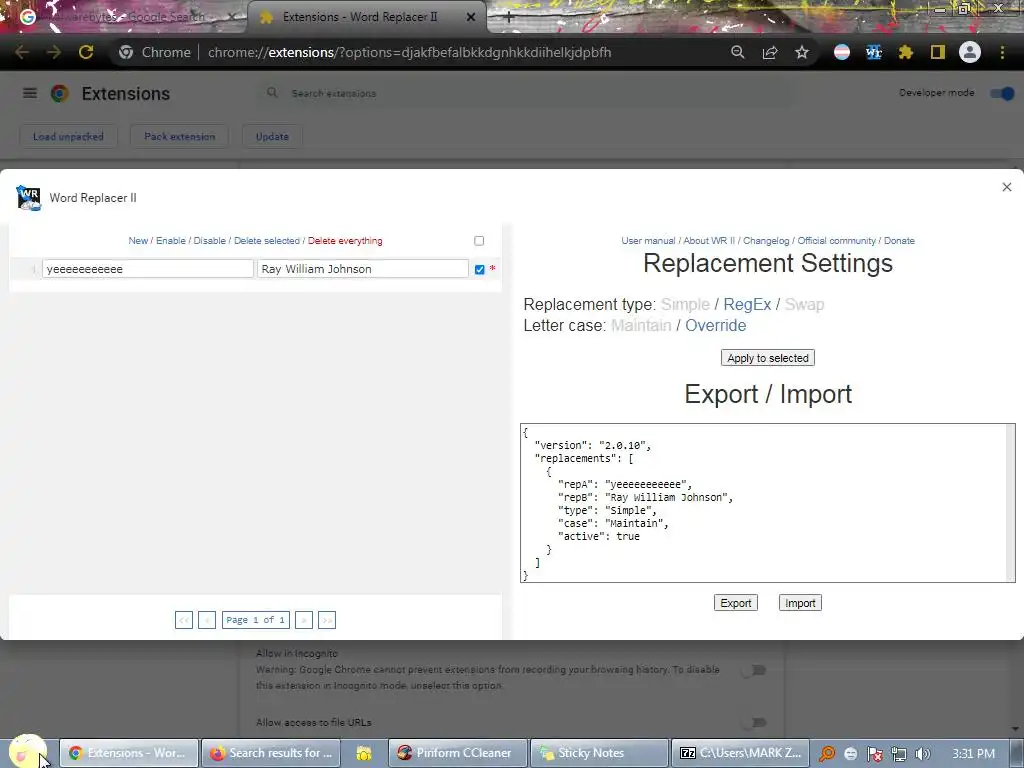1024x768 pixels.
Task: Open the Chrome profile avatar menu
Action: (970, 52)
